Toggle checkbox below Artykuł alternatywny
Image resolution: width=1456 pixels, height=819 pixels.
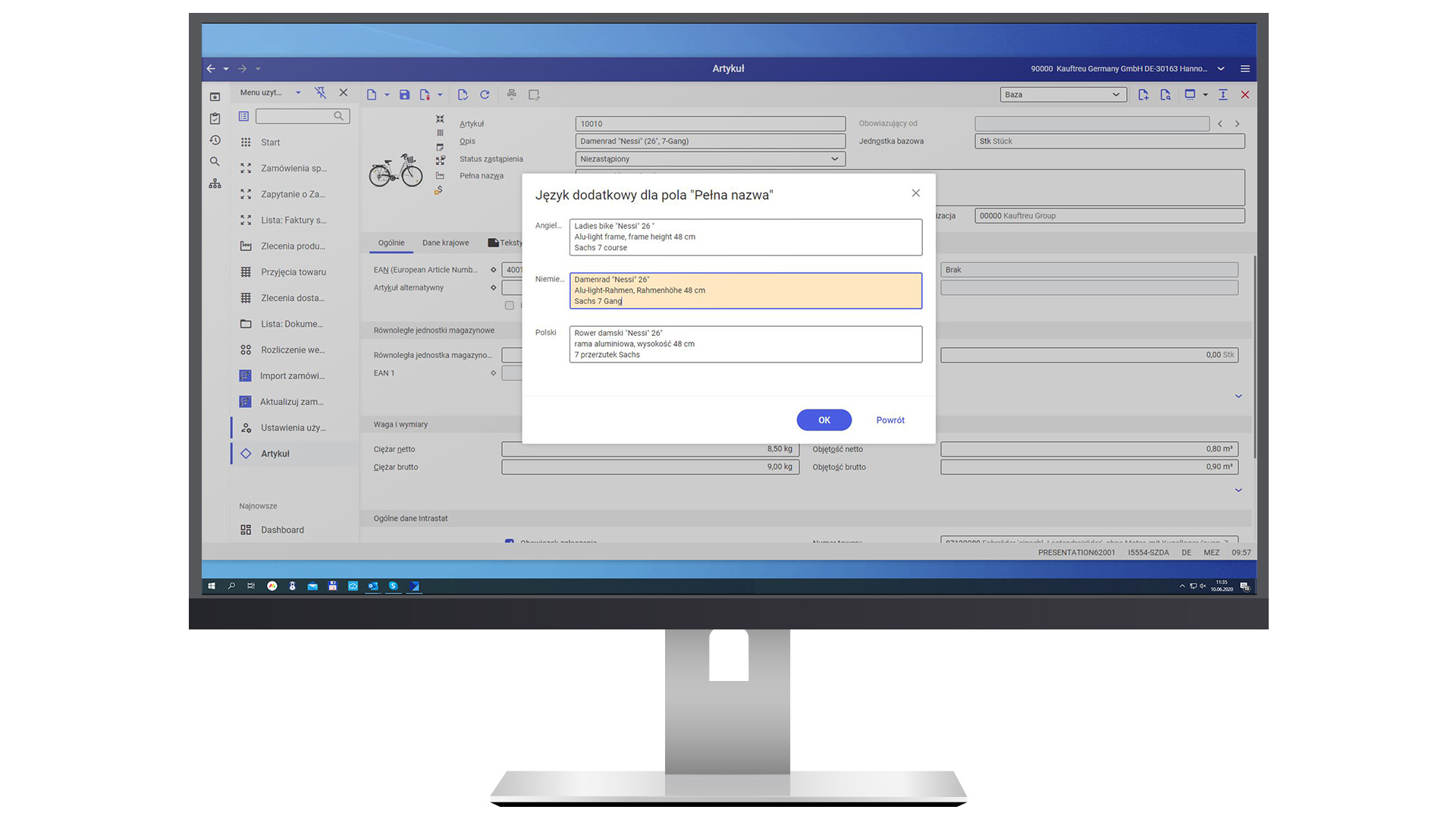coord(510,306)
